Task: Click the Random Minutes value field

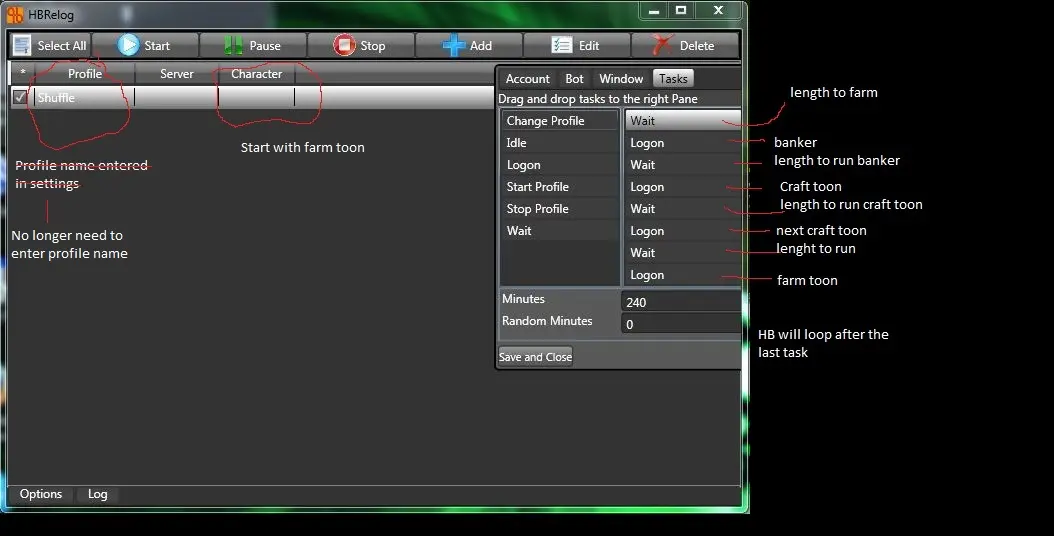Action: (680, 324)
